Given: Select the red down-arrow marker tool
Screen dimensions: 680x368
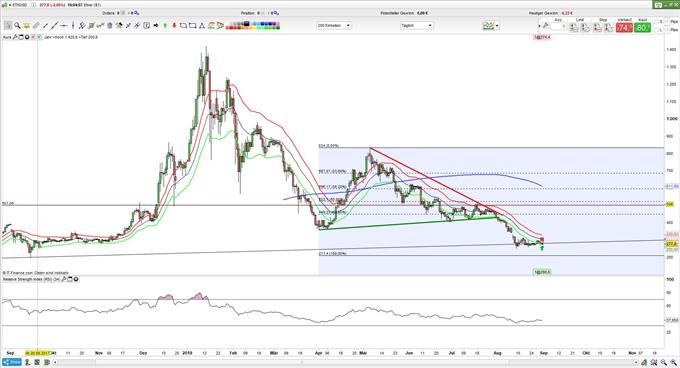Looking at the screenshot, I should (174, 26).
